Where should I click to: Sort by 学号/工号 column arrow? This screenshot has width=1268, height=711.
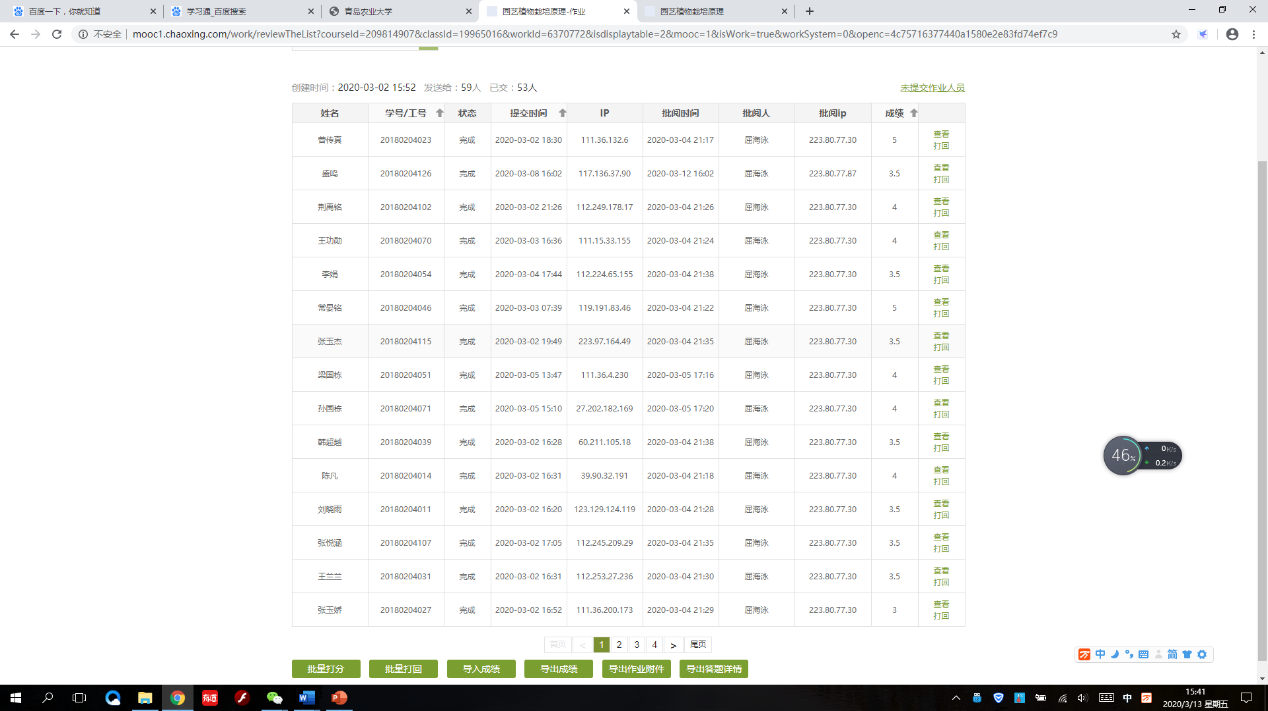(x=439, y=113)
